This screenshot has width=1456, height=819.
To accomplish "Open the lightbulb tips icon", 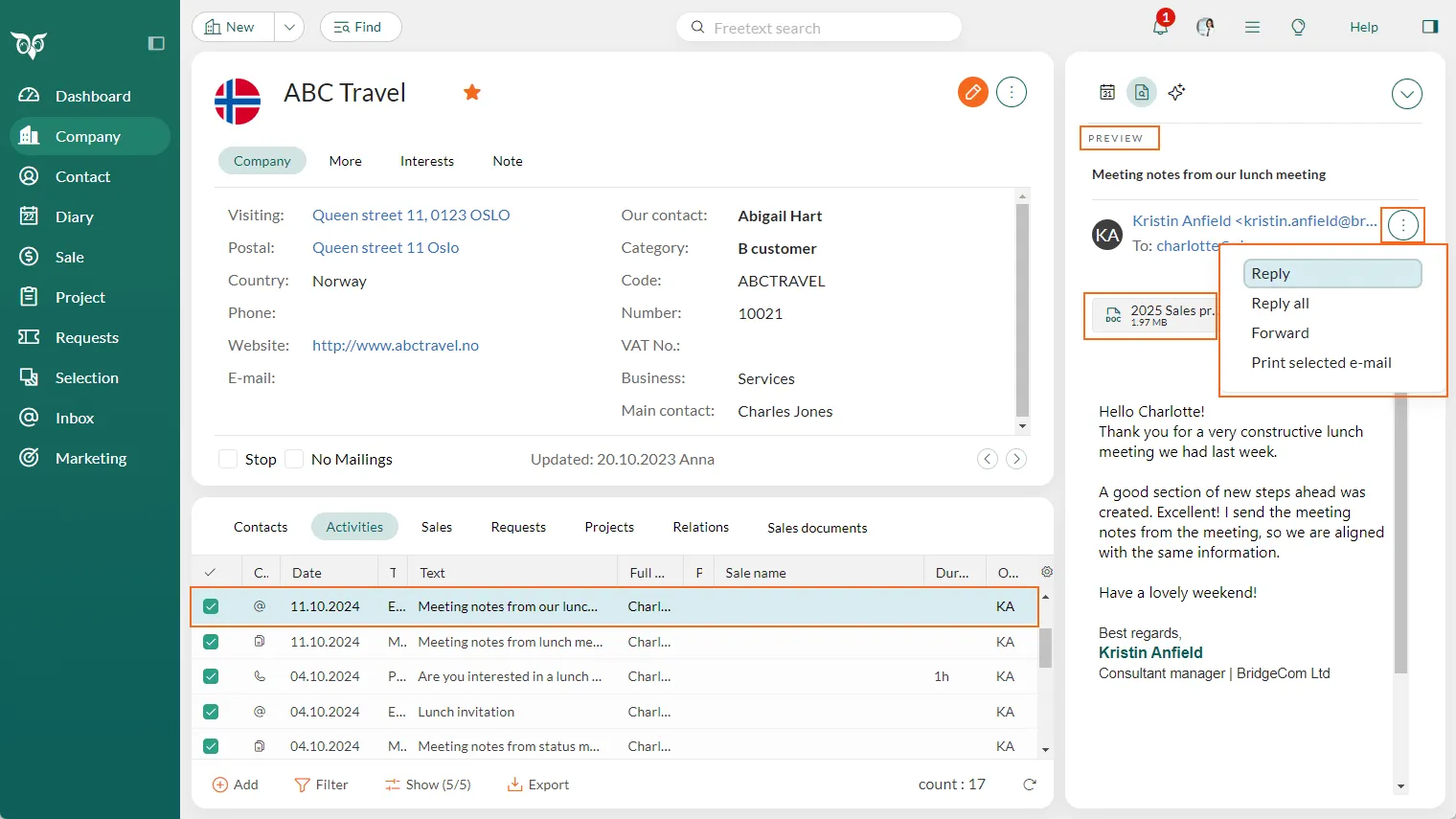I will (1298, 27).
